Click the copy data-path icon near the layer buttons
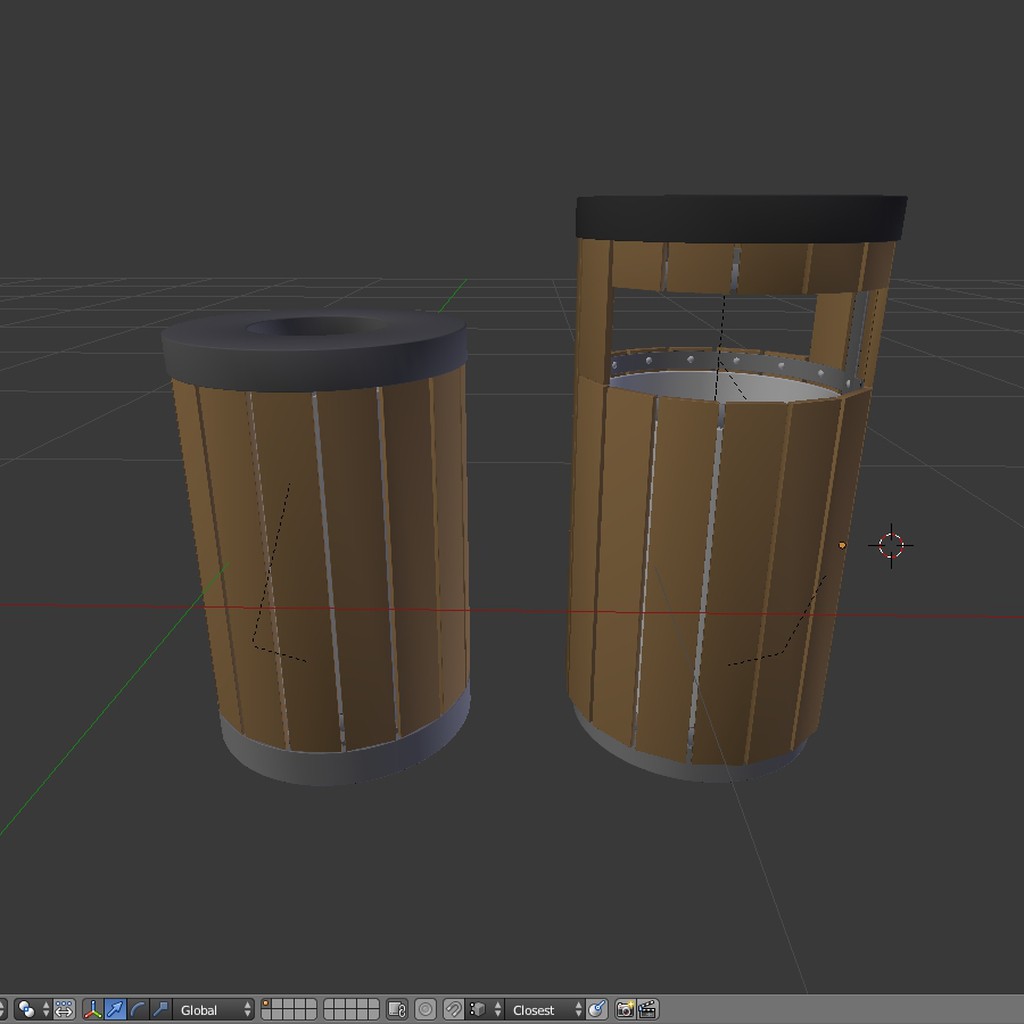This screenshot has height=1024, width=1024. pyautogui.click(x=396, y=1010)
